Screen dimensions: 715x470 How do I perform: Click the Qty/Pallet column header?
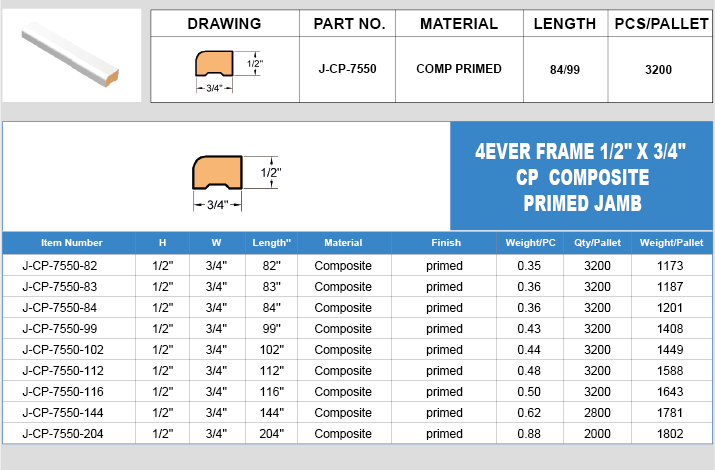(597, 243)
